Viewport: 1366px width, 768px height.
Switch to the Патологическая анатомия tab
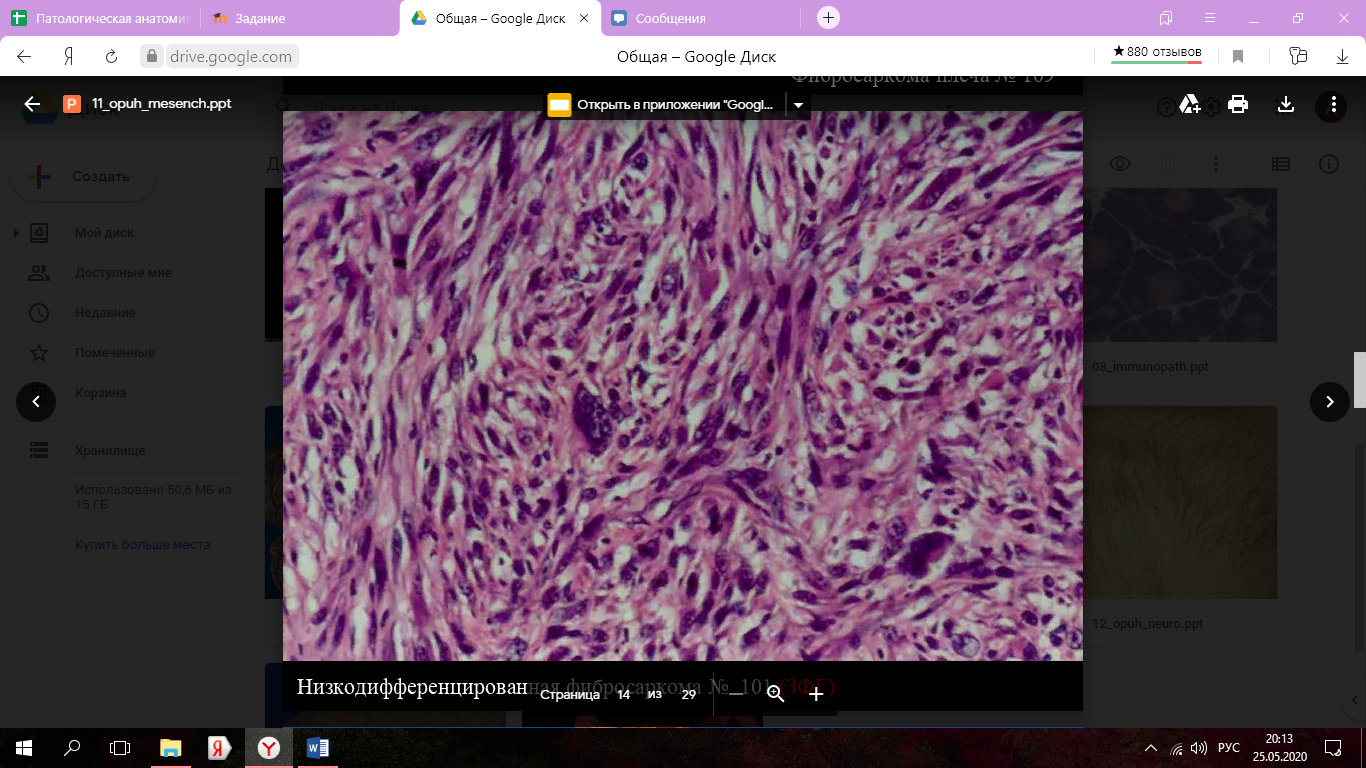coord(100,18)
